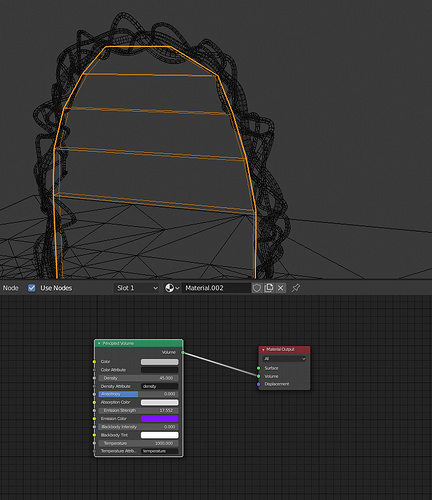This screenshot has width=432, height=500.
Task: Click the Absorption Color input socket
Action: pos(94,402)
